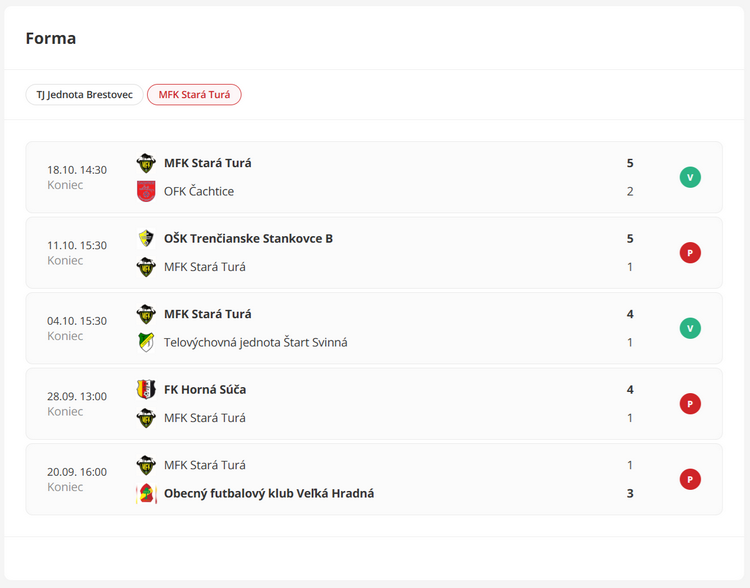
Task: Open the FK Horná Súča team link
Action: (x=205, y=390)
